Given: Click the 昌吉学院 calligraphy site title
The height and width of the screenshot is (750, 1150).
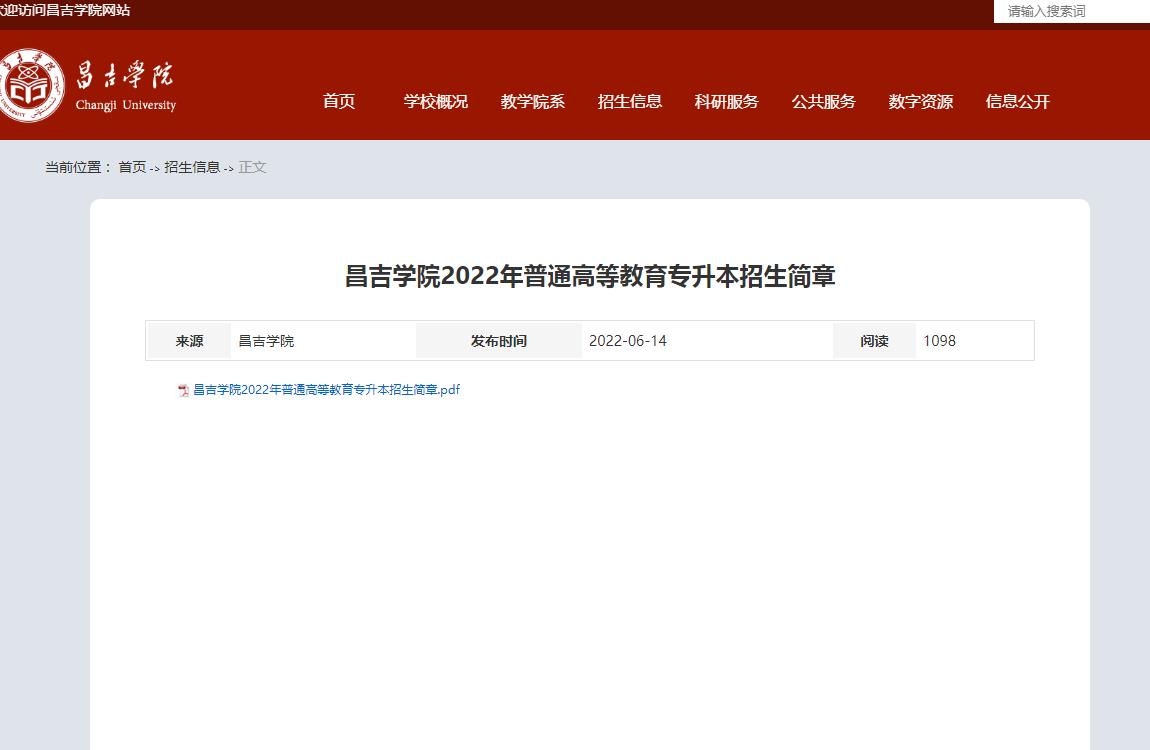Looking at the screenshot, I should 125,75.
